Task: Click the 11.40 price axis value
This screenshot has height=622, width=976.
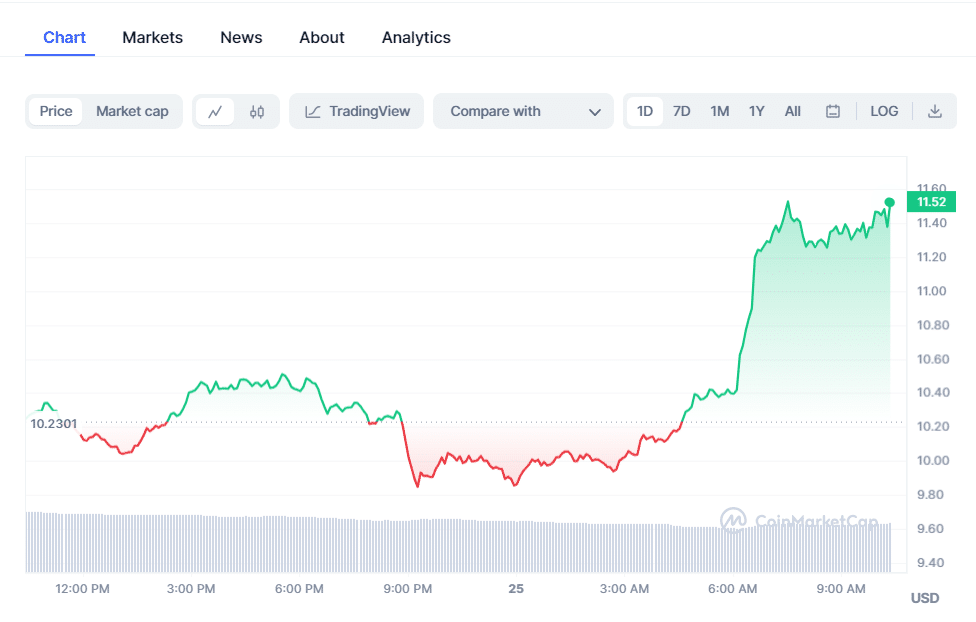Action: coord(931,223)
